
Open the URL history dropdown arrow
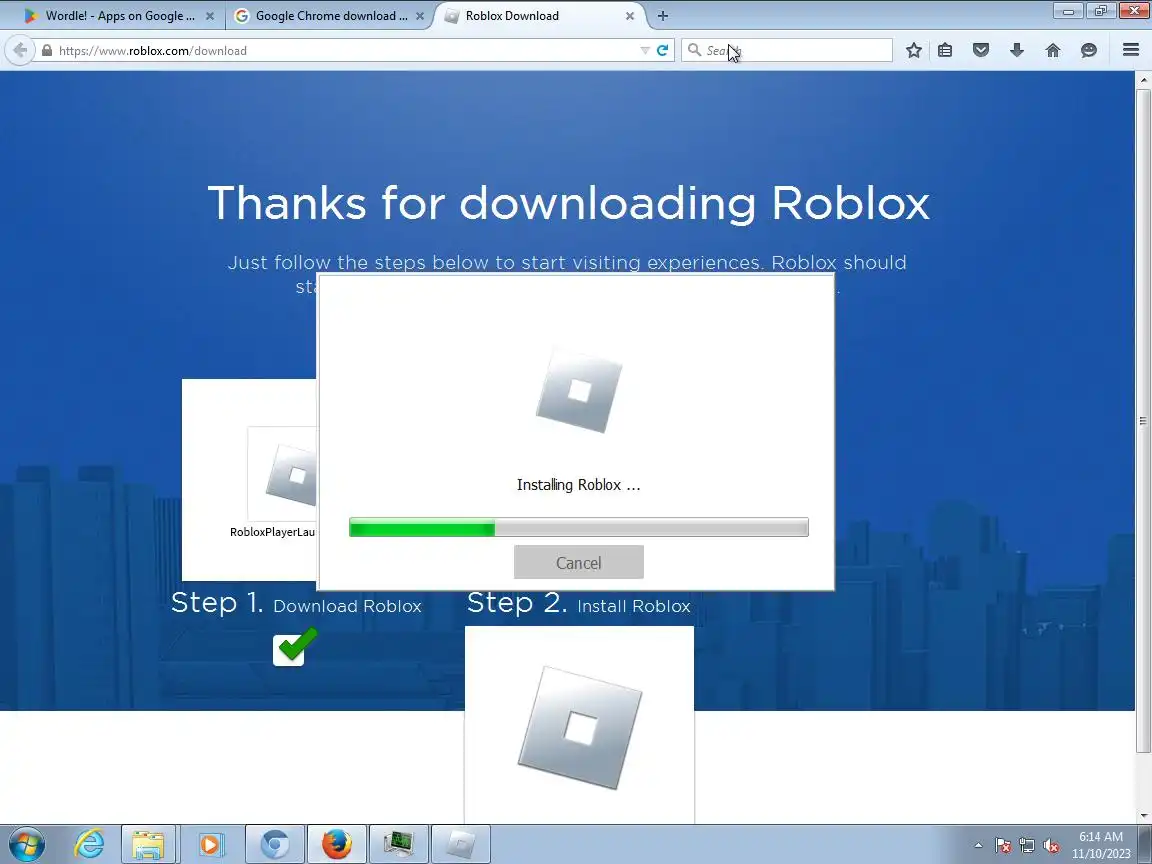644,50
